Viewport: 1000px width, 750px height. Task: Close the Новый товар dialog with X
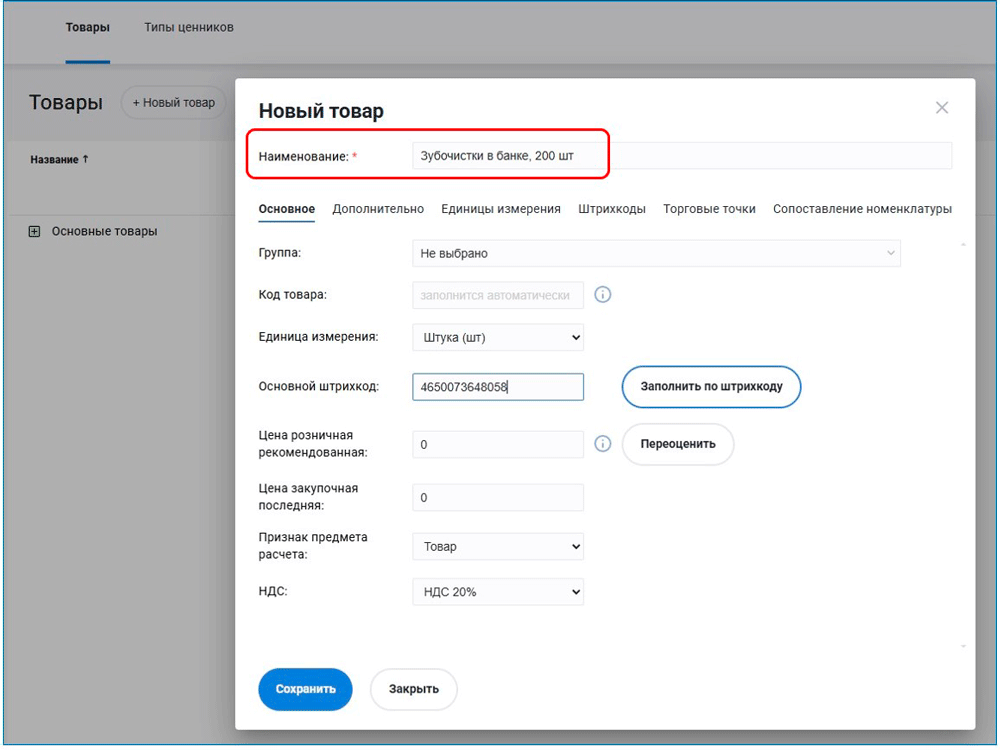(941, 108)
